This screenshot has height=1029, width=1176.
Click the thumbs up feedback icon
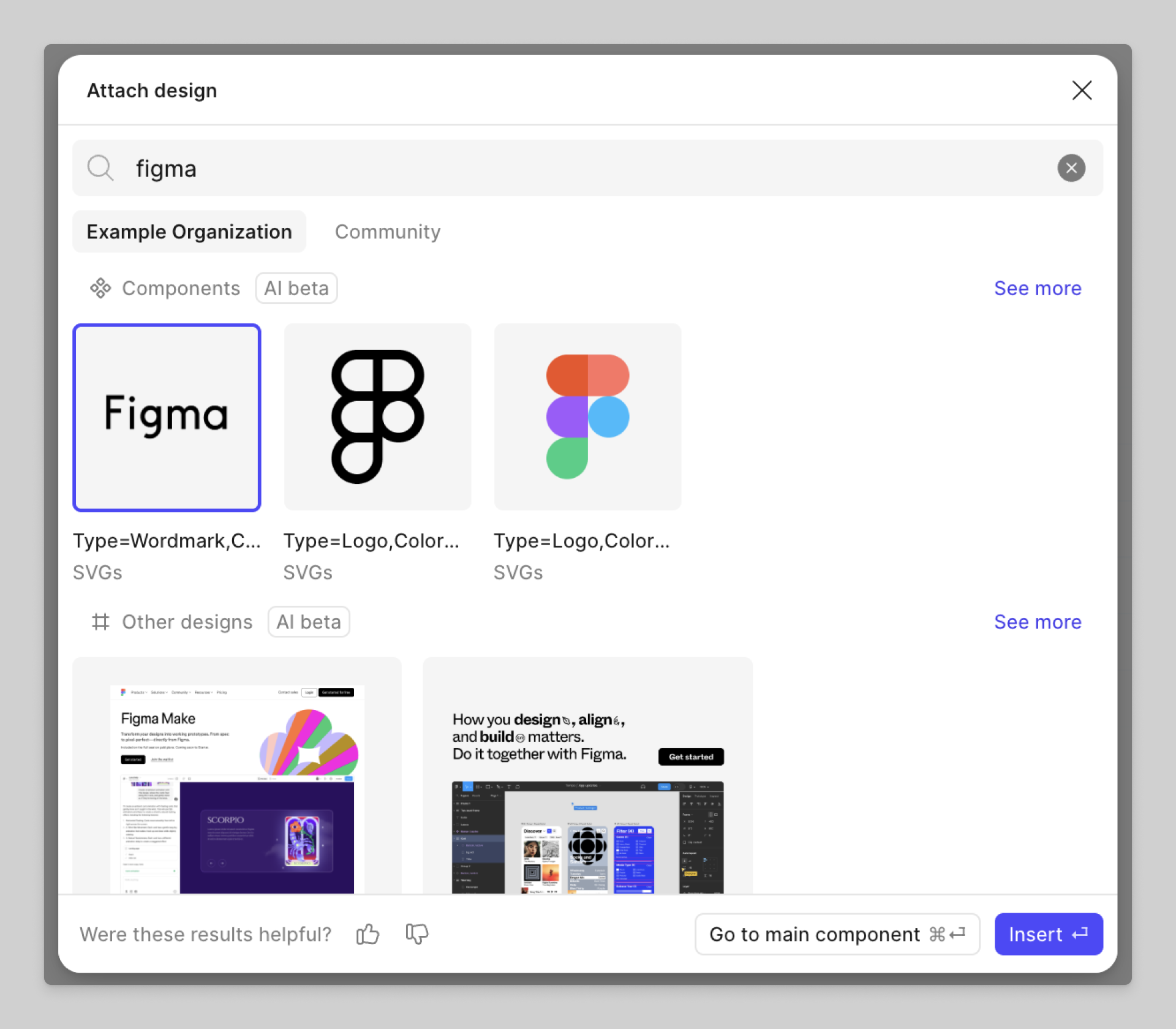click(367, 934)
